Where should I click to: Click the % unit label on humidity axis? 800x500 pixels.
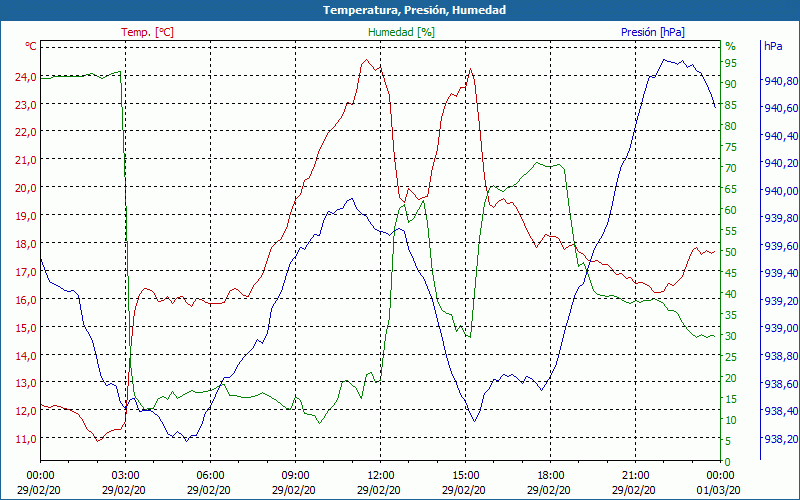pyautogui.click(x=731, y=46)
